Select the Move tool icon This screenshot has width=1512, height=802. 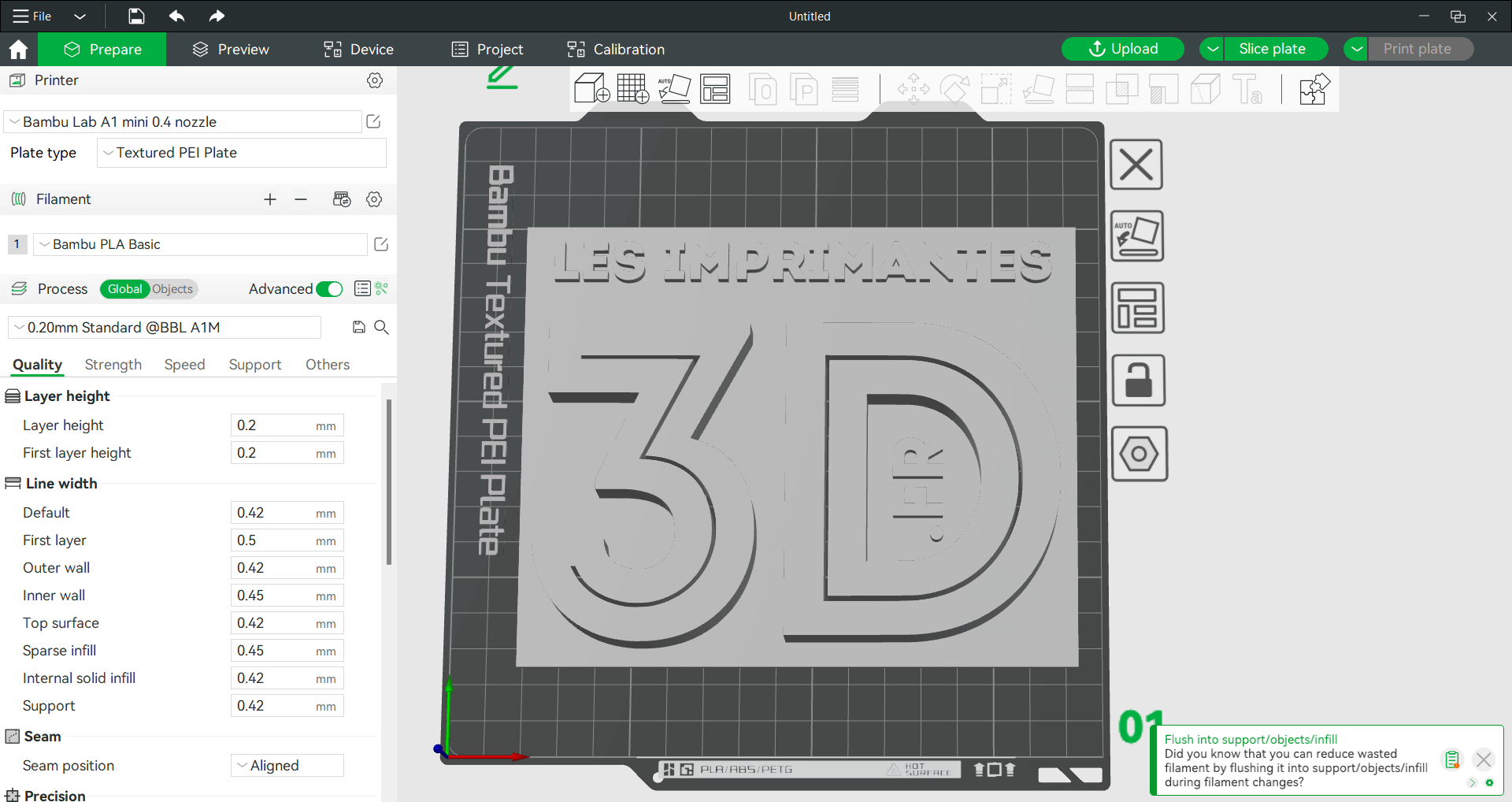tap(913, 88)
